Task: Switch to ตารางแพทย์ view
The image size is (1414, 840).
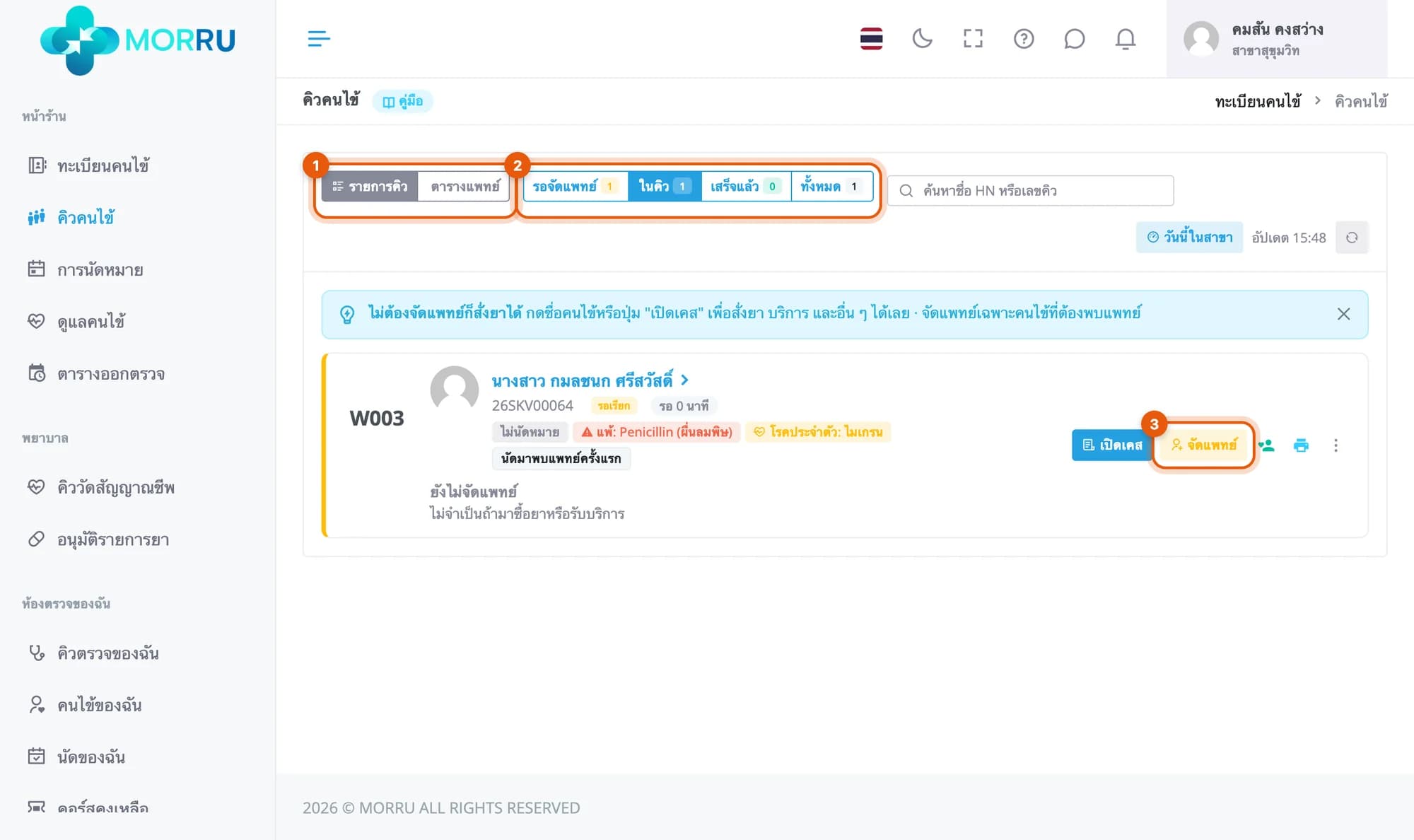Action: 464,187
